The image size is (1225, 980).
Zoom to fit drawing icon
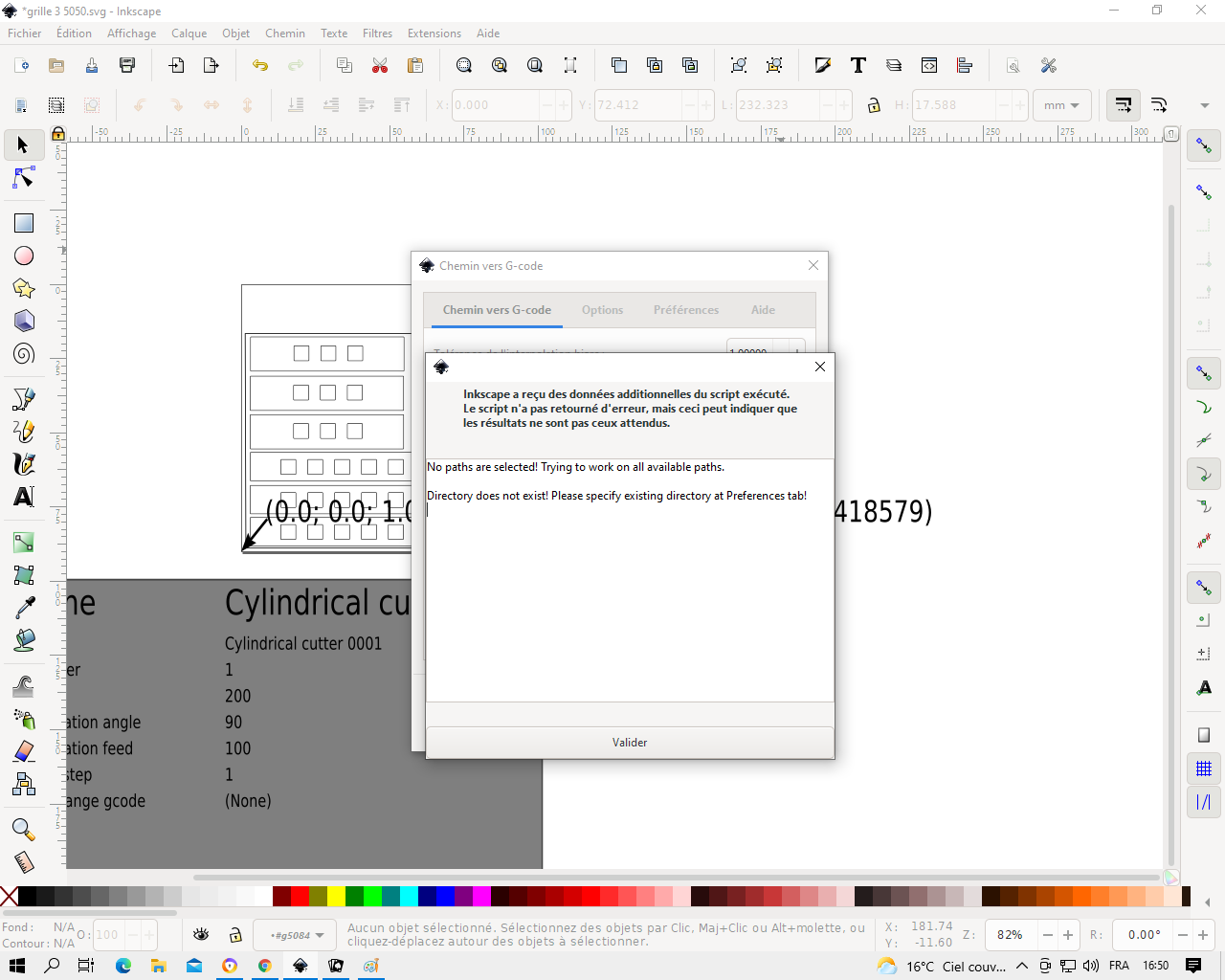pyautogui.click(x=500, y=65)
